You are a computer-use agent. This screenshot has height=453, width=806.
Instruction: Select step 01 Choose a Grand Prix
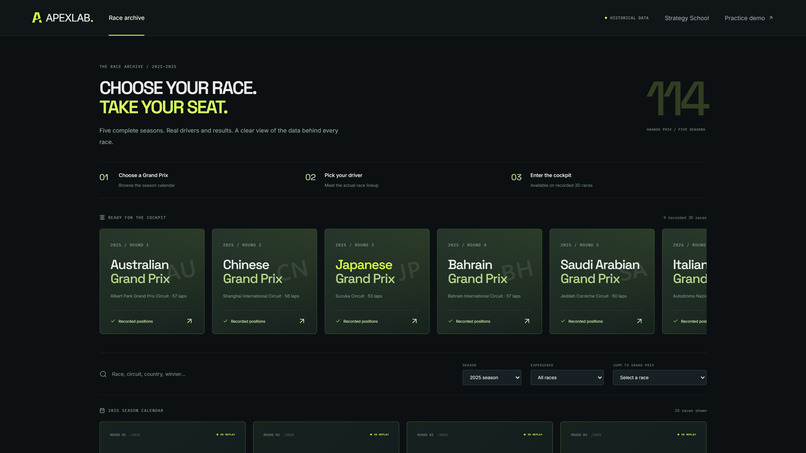tap(137, 180)
